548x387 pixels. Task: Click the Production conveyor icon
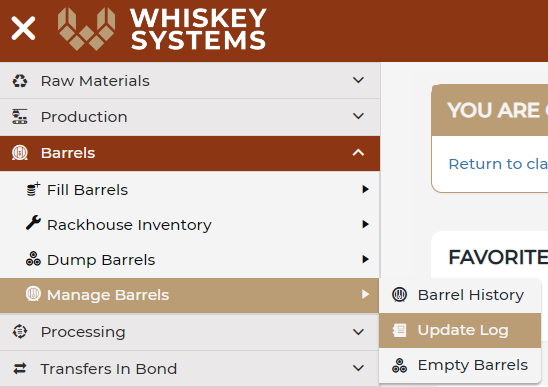20,117
